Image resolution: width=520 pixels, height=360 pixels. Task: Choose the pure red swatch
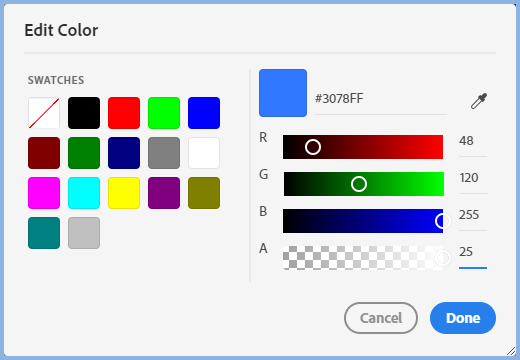coord(124,113)
